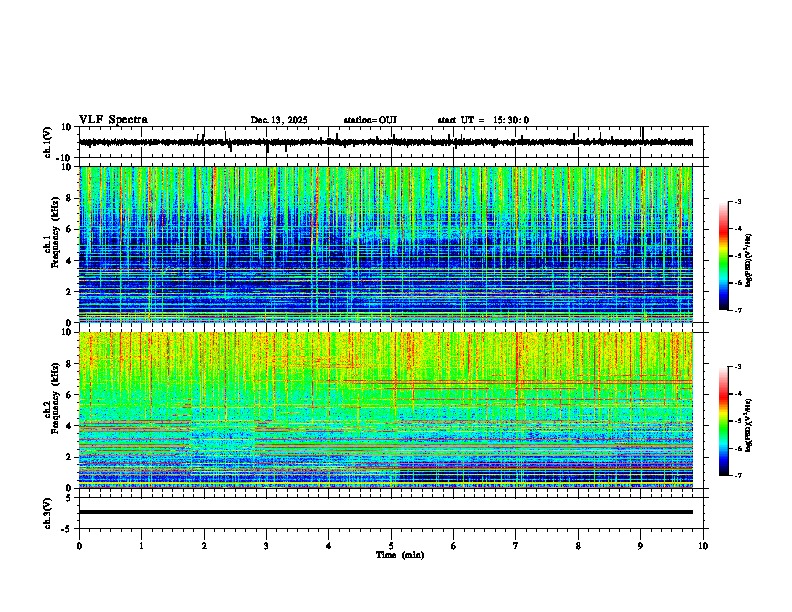Click the "-3" label on ch.2 color bar
The image size is (792, 612).
pyautogui.click(x=738, y=367)
